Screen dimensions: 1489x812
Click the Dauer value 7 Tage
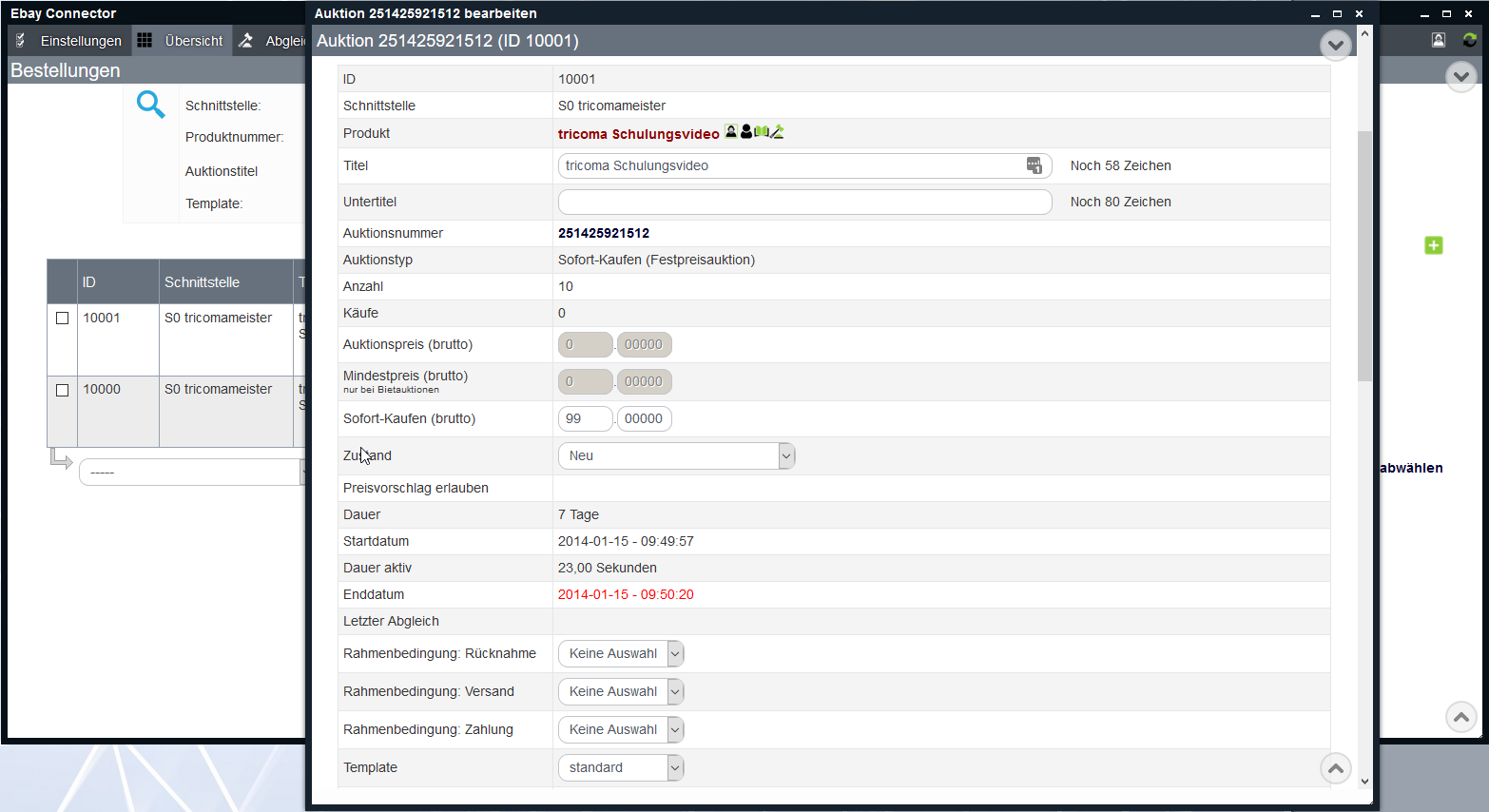click(578, 514)
